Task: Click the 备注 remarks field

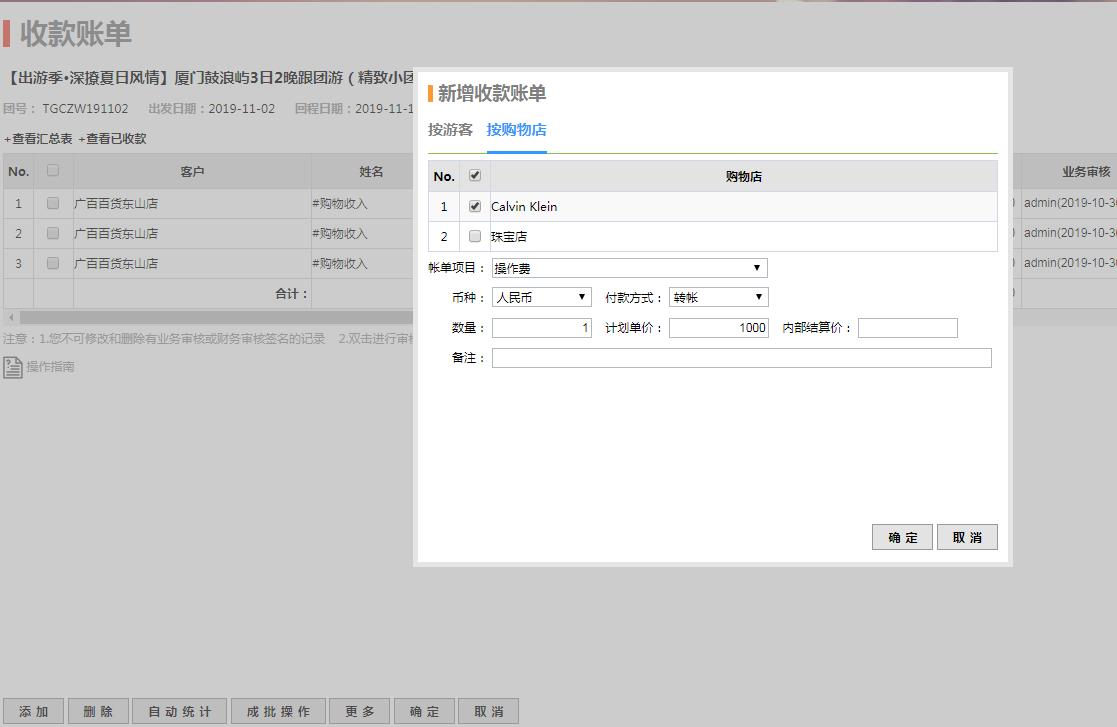Action: [x=741, y=357]
